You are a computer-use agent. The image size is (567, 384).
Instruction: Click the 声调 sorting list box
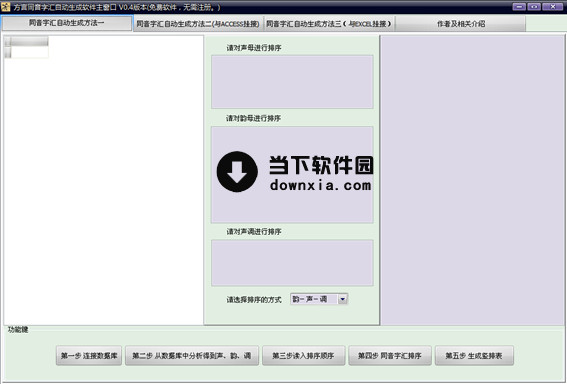(x=292, y=263)
